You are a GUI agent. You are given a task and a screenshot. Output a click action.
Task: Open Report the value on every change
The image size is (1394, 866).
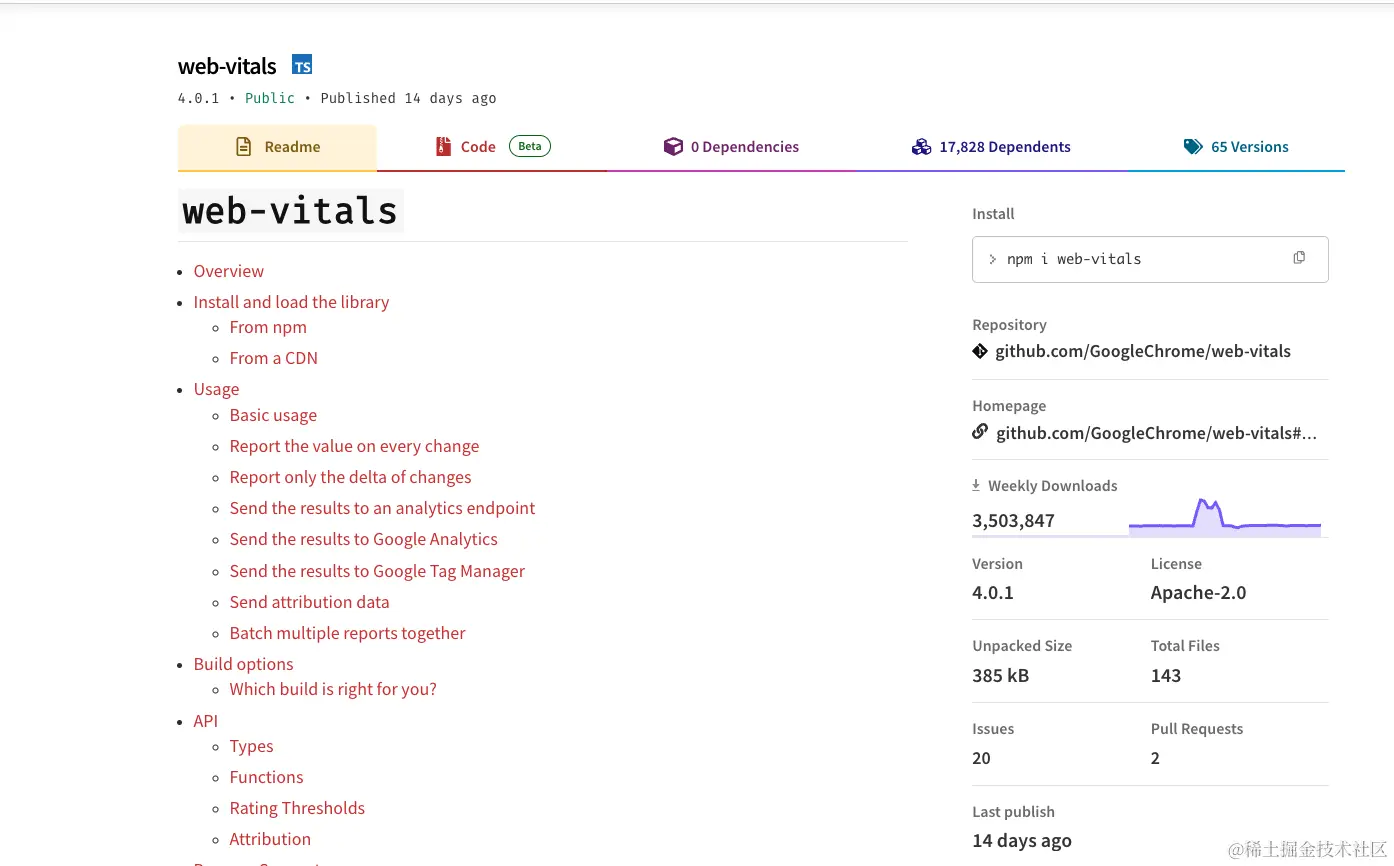(x=354, y=446)
